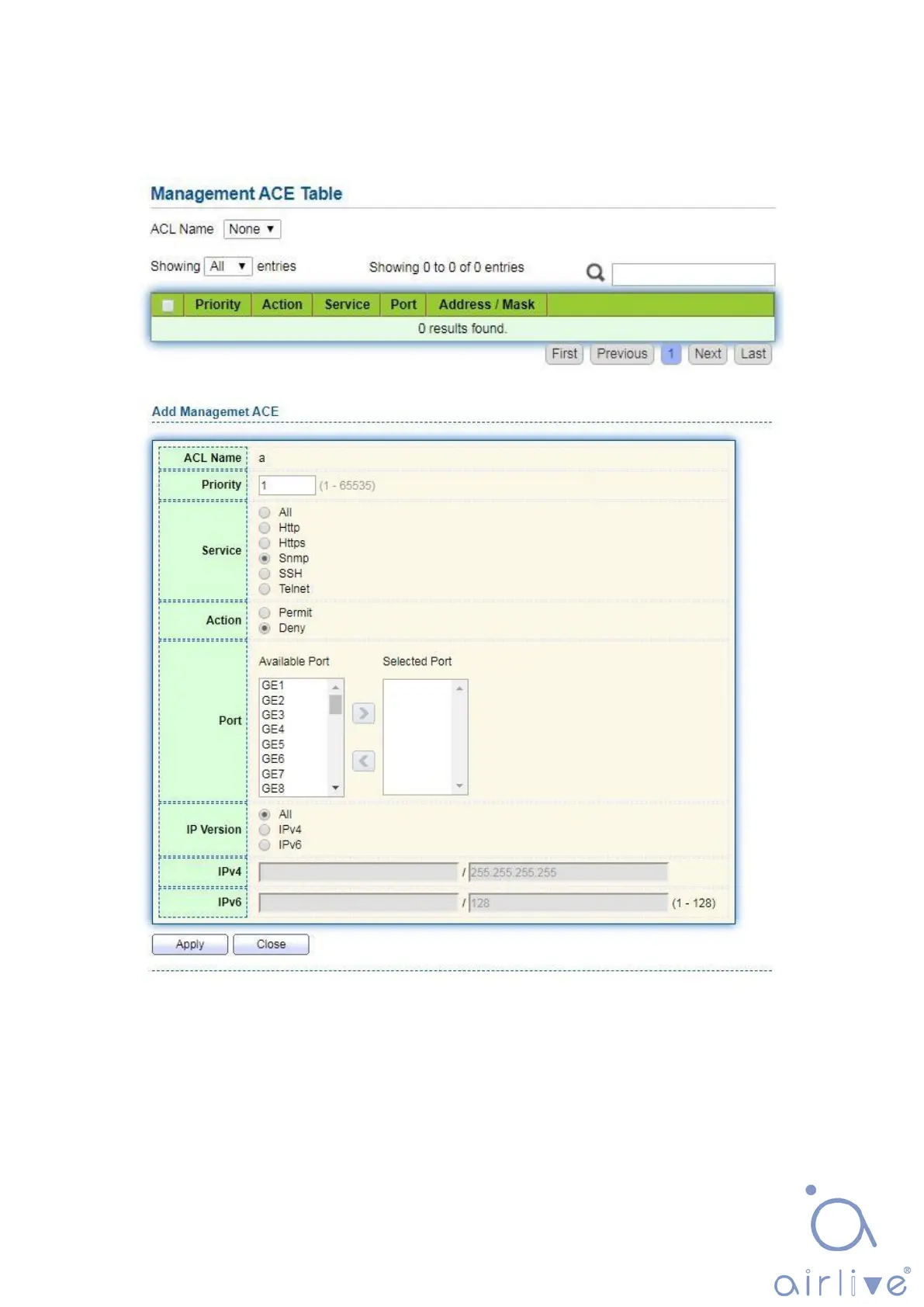
Task: Click the Airlive logo
Action: click(x=842, y=1242)
